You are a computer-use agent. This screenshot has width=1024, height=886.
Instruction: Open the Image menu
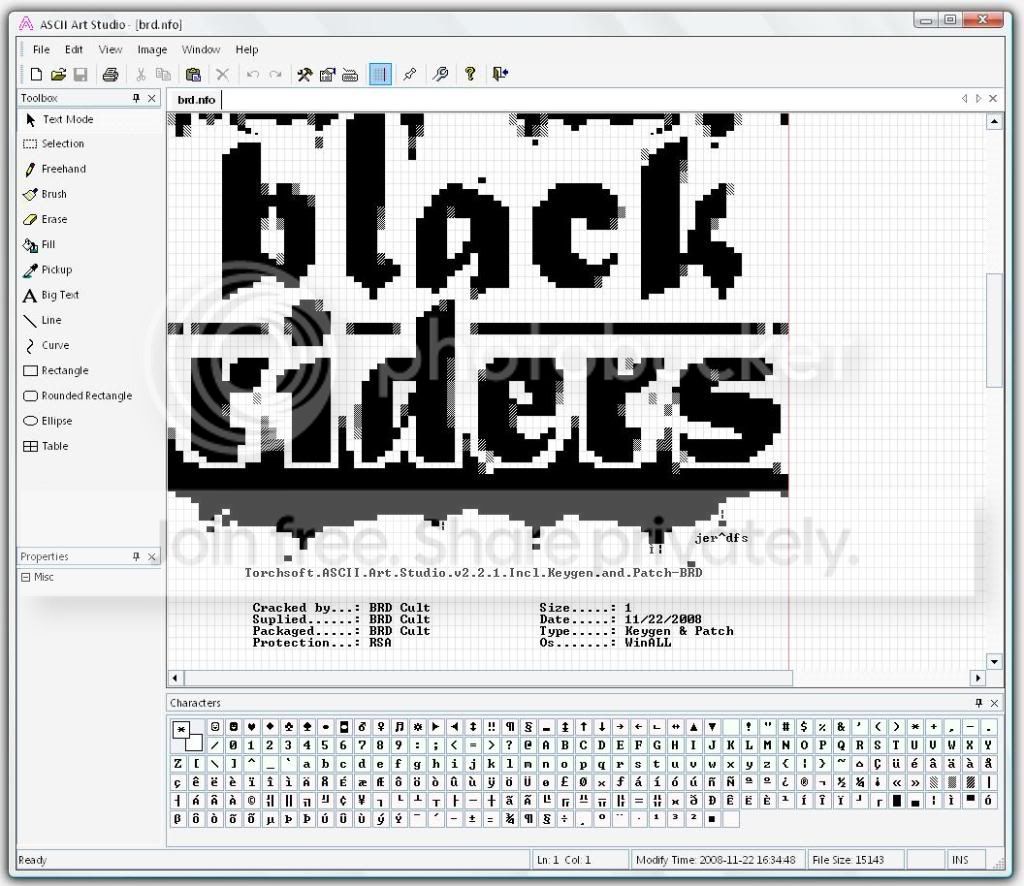point(152,50)
